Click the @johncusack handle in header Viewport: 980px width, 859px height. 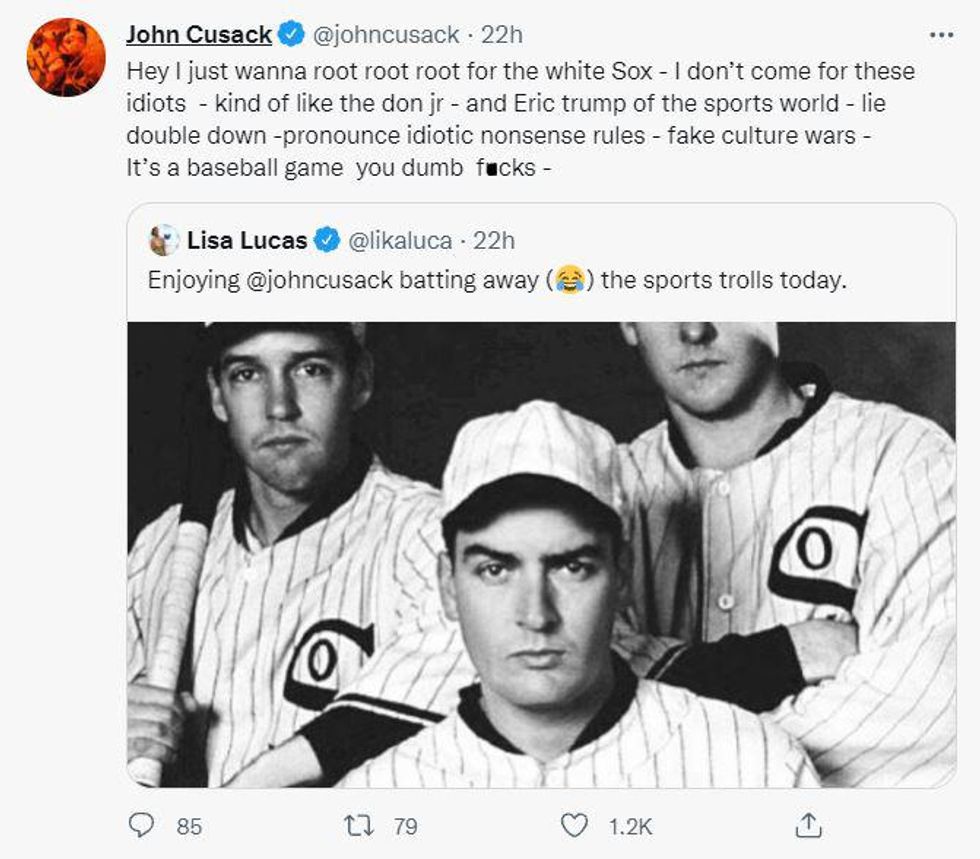coord(386,35)
